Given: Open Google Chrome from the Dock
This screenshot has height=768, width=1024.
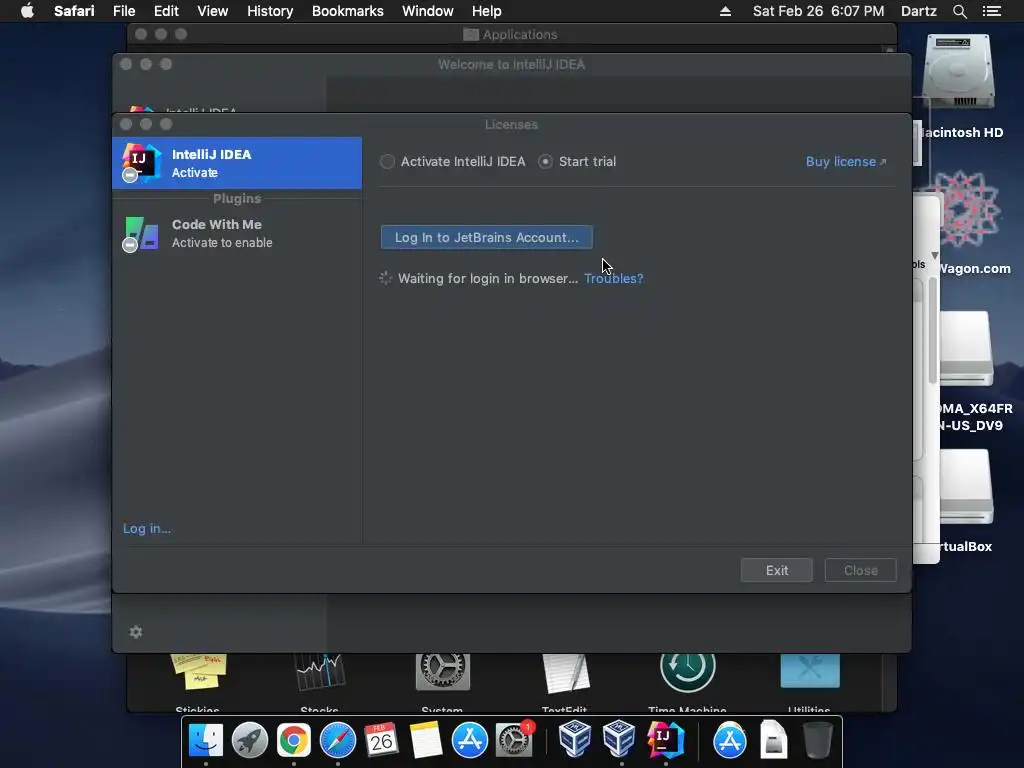Looking at the screenshot, I should [294, 740].
